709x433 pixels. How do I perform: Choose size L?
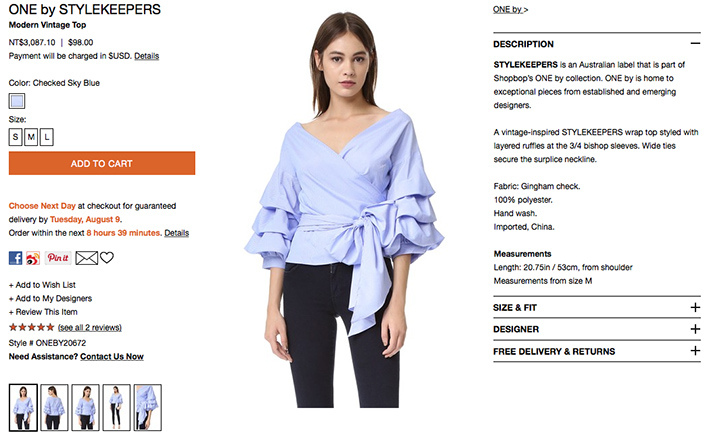pyautogui.click(x=47, y=137)
